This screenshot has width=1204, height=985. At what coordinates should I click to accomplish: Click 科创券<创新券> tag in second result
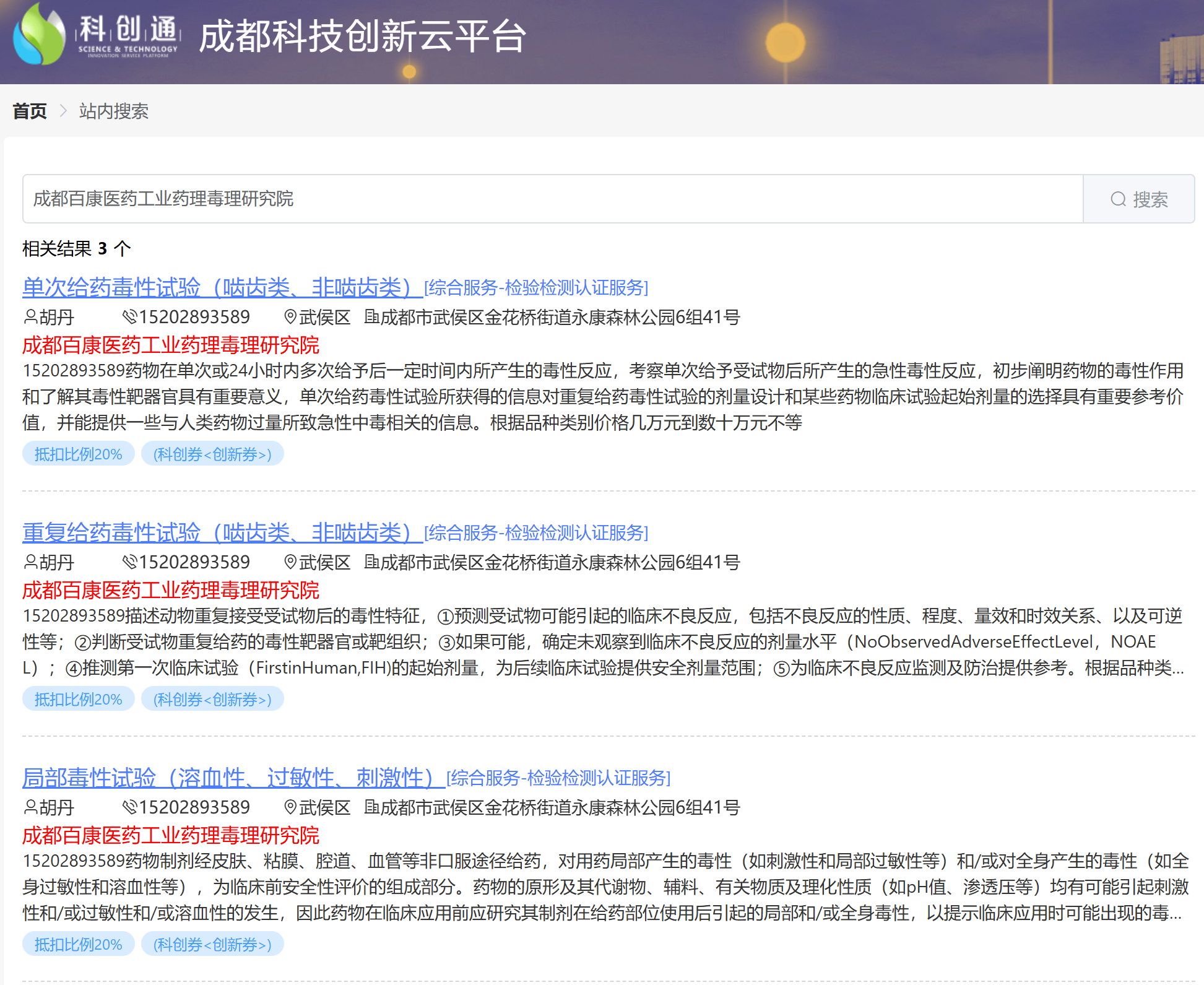[212, 699]
